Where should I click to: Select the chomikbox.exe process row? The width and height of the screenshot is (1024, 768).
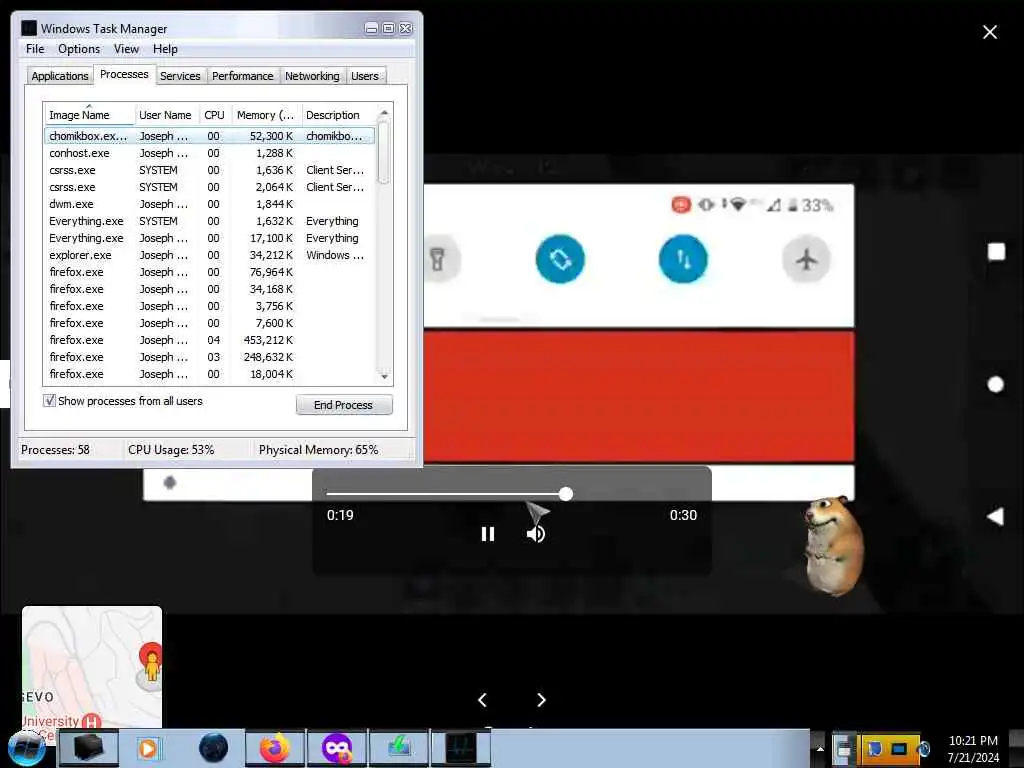210,136
